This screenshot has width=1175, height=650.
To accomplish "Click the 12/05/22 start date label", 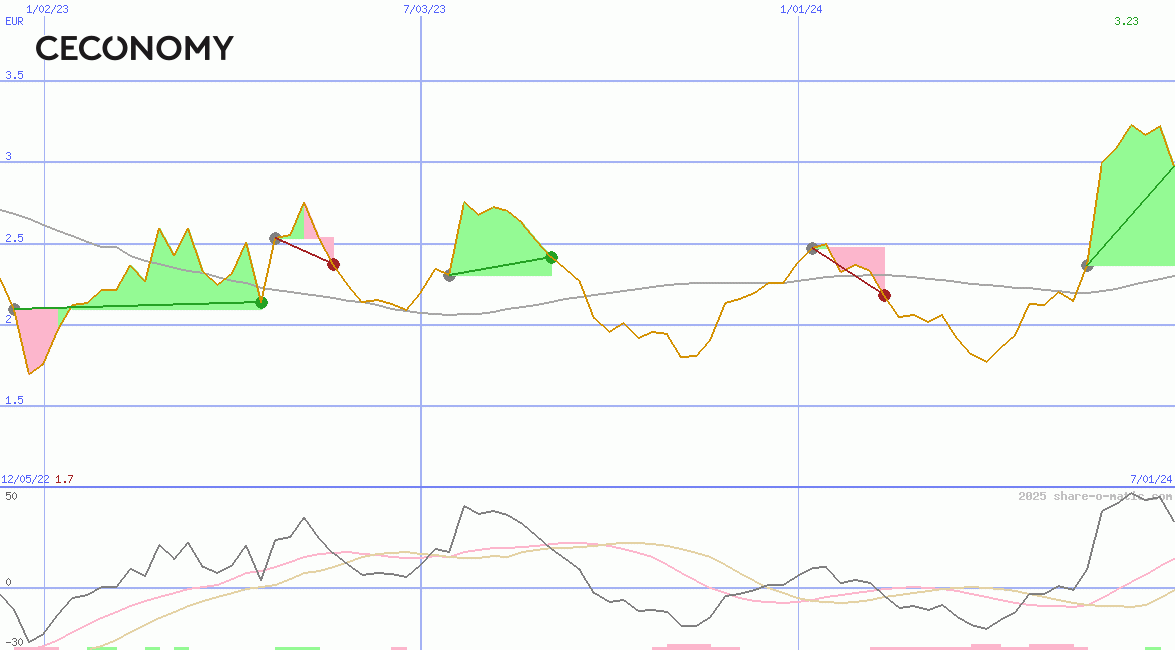I will pos(23,478).
